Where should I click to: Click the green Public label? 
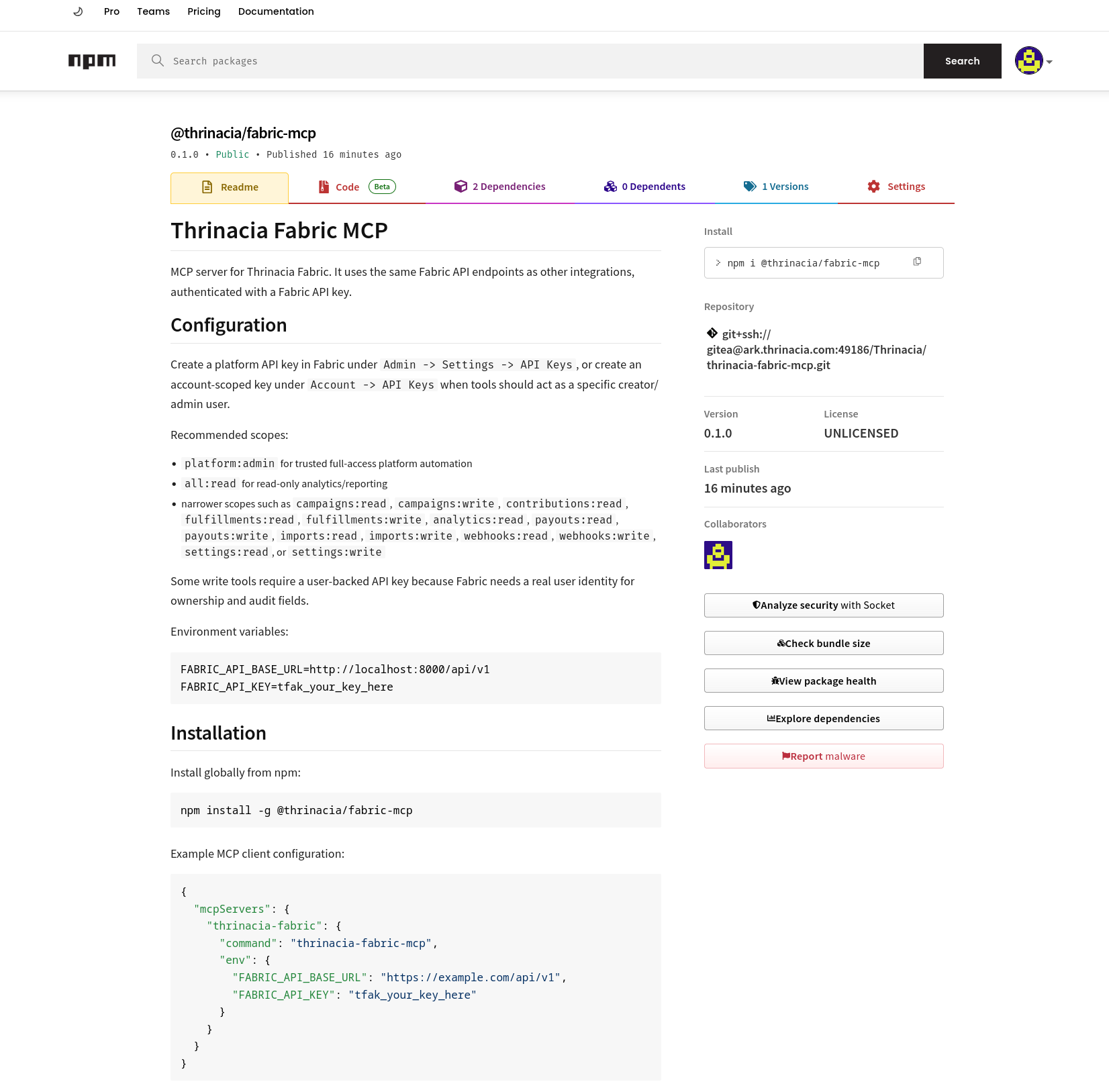[232, 154]
